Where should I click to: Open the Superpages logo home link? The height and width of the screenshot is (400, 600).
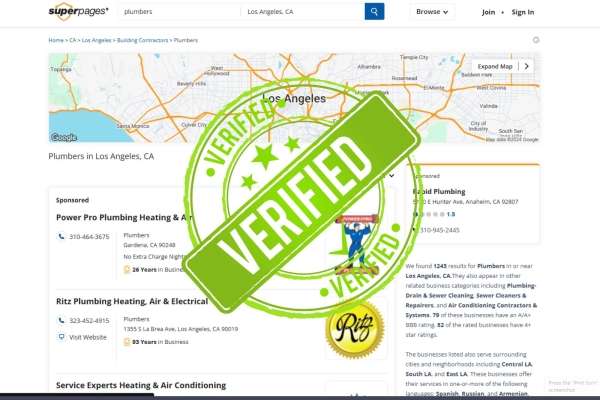78,11
